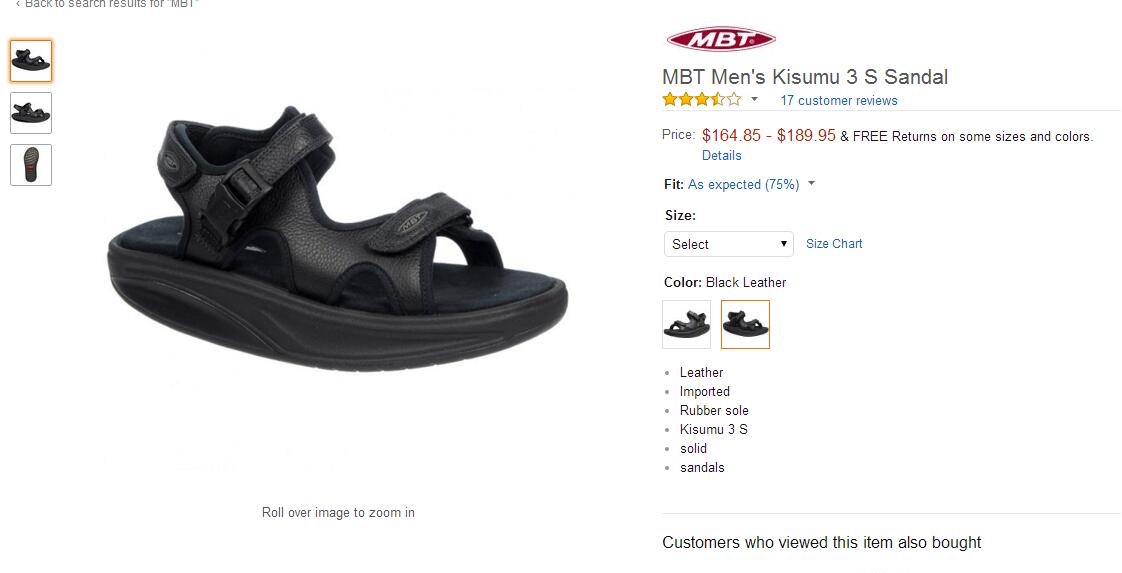Click the star rating icons

point(701,99)
